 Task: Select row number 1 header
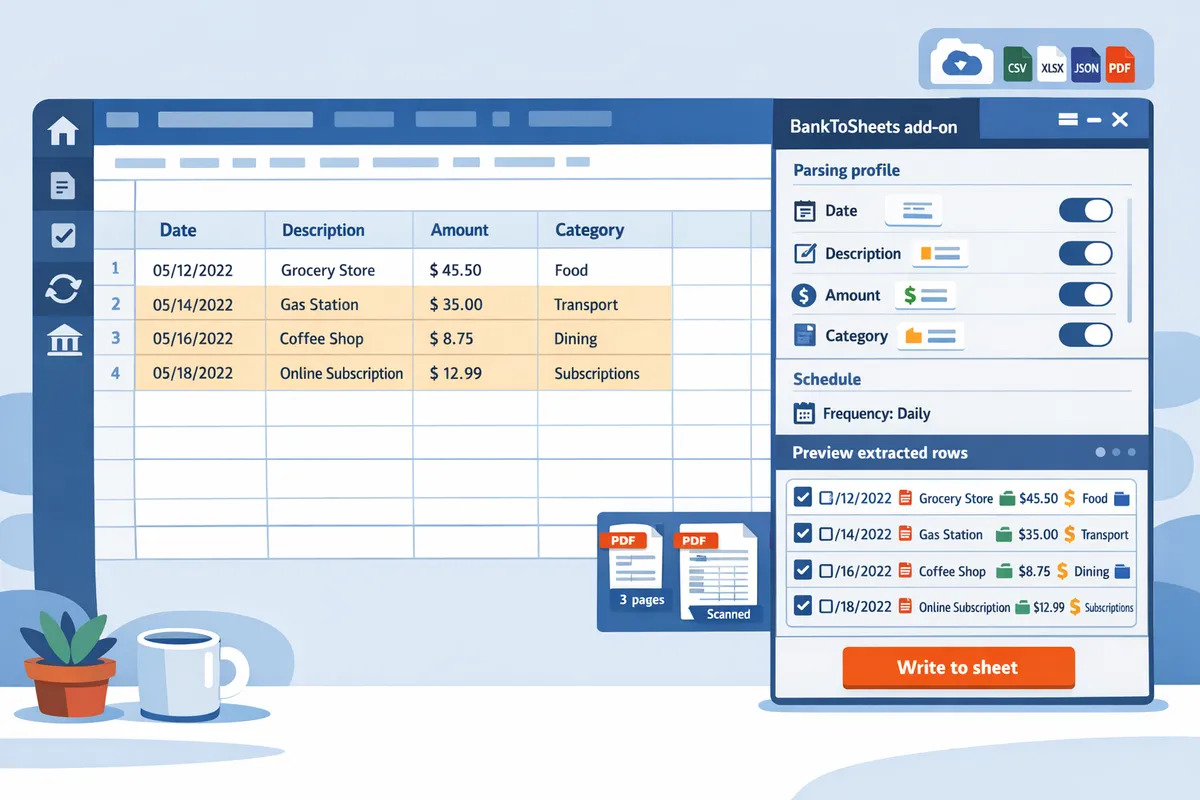click(115, 268)
